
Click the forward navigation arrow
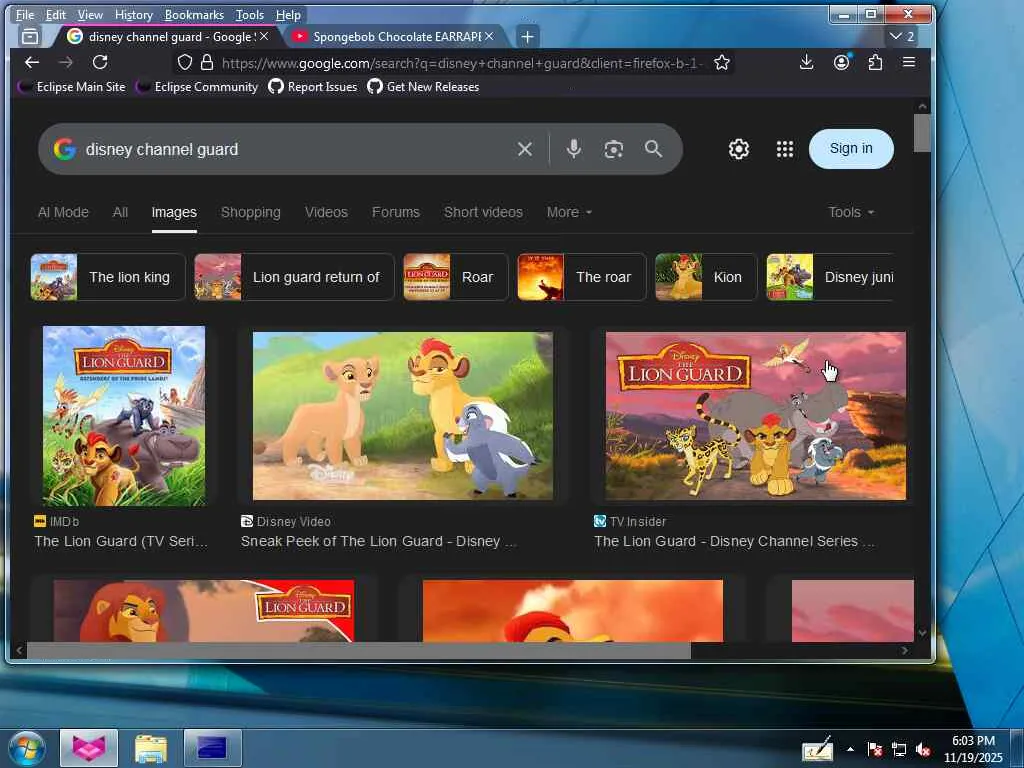(65, 63)
